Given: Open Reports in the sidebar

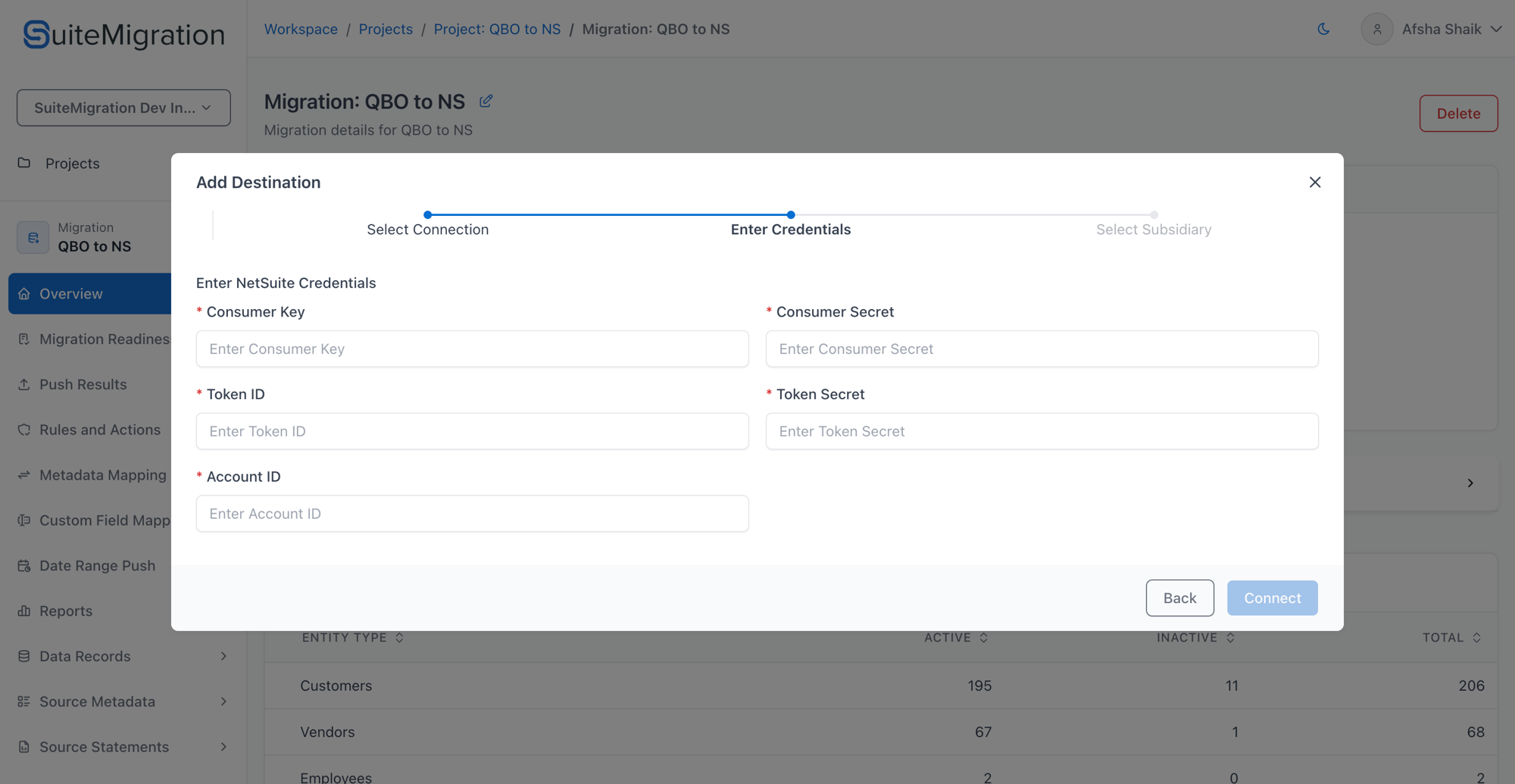Looking at the screenshot, I should click(x=65, y=611).
